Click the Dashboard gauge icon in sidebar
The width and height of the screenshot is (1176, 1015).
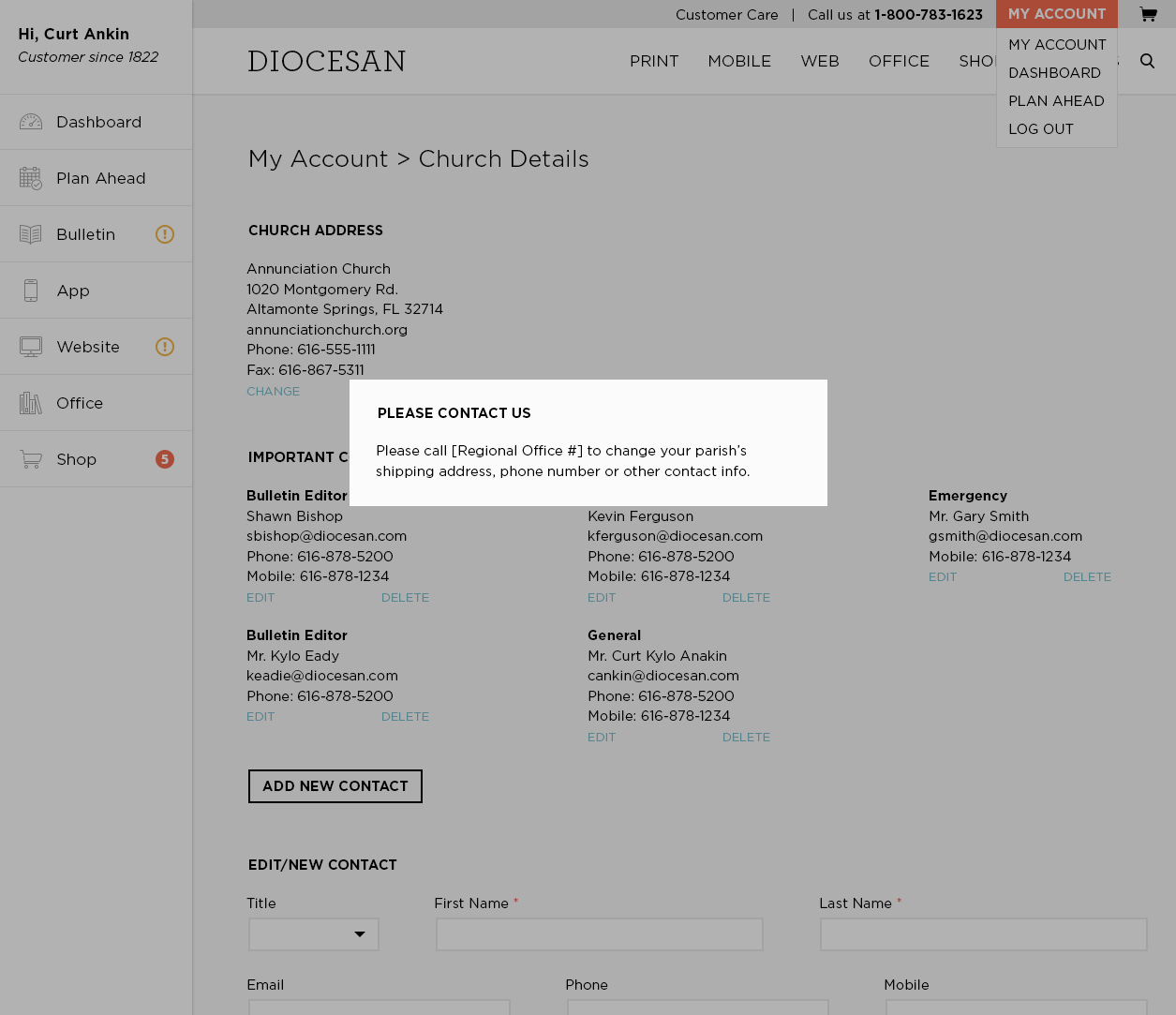pyautogui.click(x=31, y=122)
